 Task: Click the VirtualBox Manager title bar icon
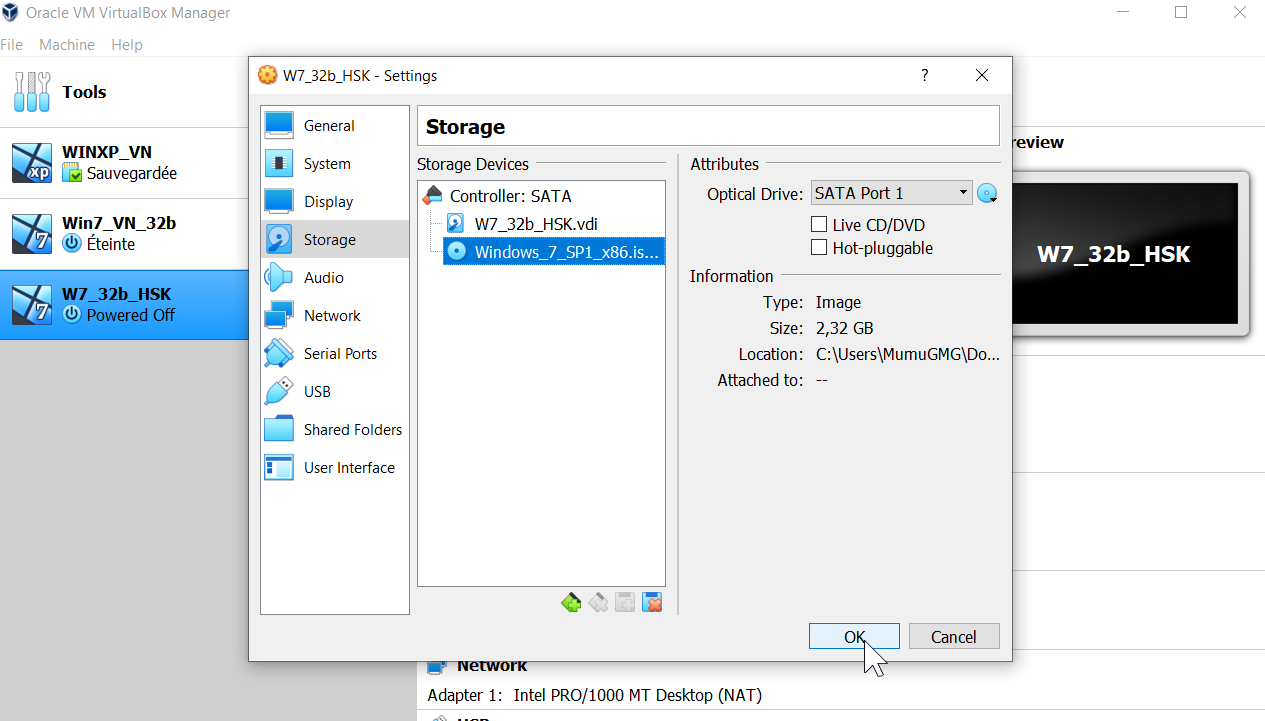point(10,13)
